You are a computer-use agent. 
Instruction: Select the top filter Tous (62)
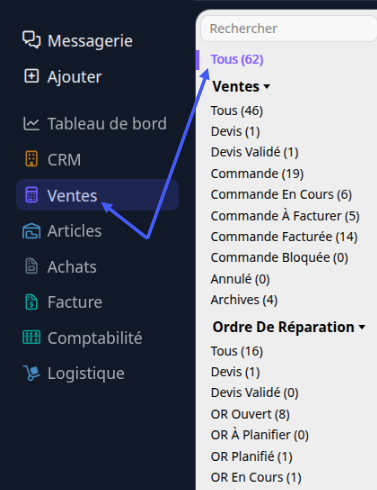coord(237,60)
